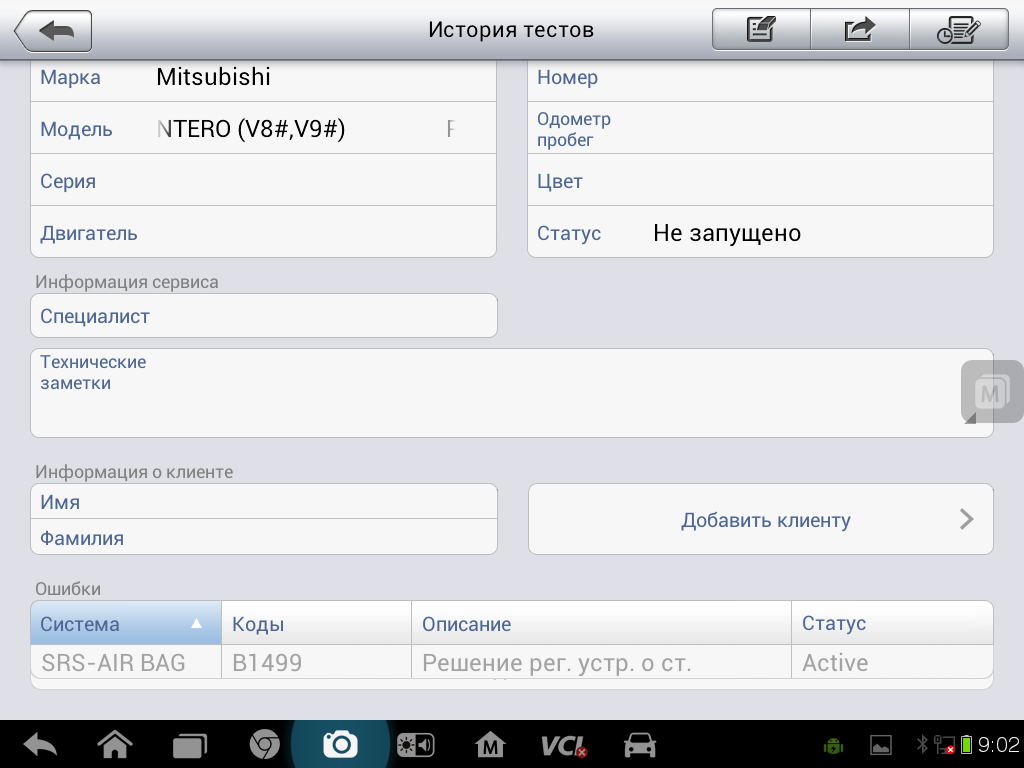Click the Добавить клиенту button
This screenshot has height=768, width=1024.
[x=760, y=519]
